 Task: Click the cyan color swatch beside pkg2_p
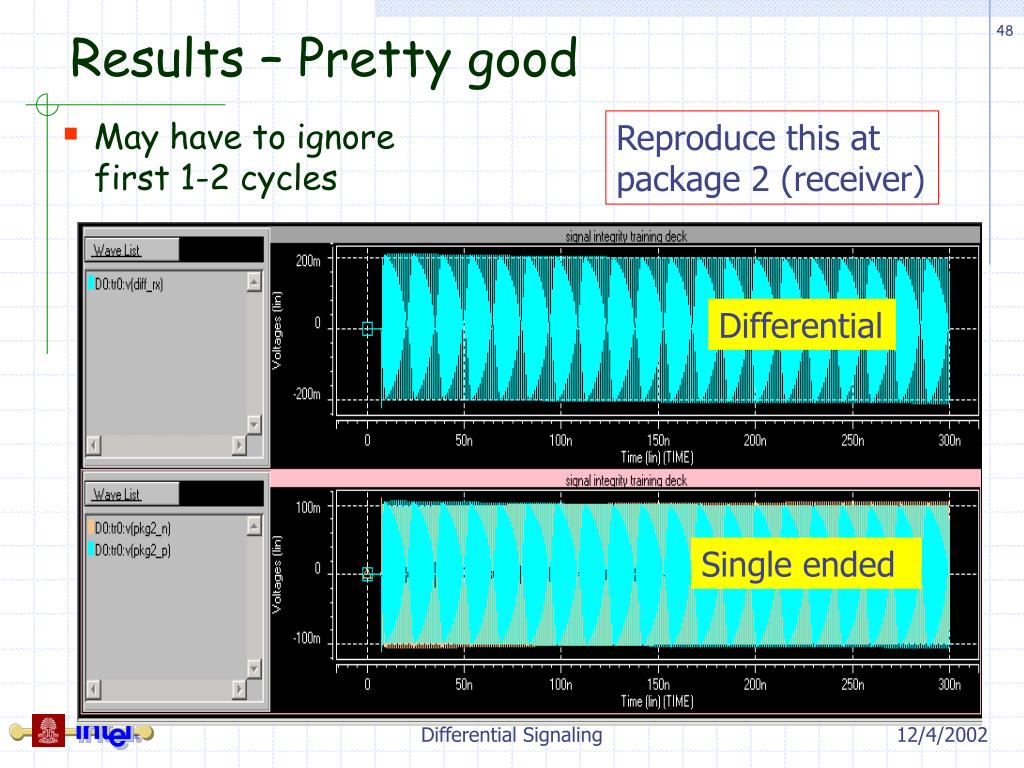[x=91, y=550]
